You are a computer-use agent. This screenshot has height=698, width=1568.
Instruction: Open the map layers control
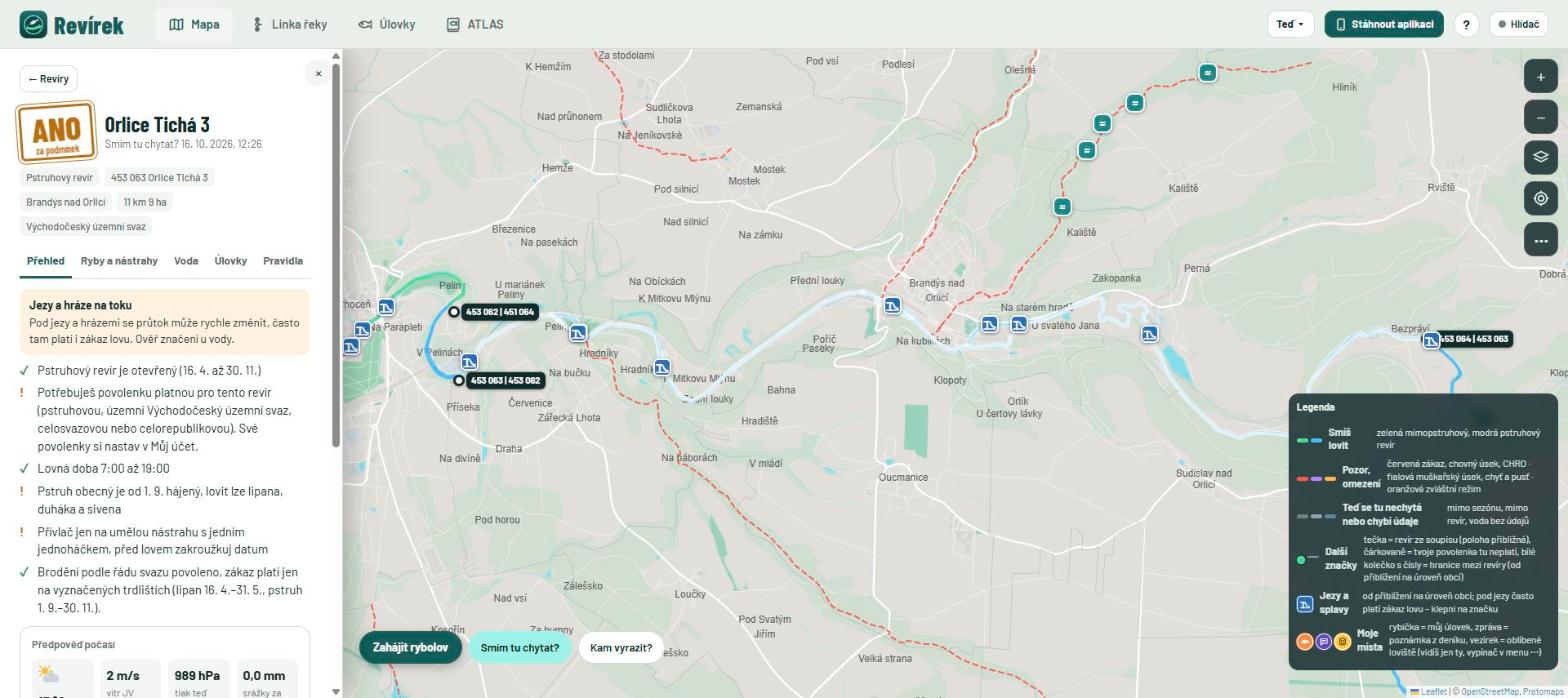1541,157
